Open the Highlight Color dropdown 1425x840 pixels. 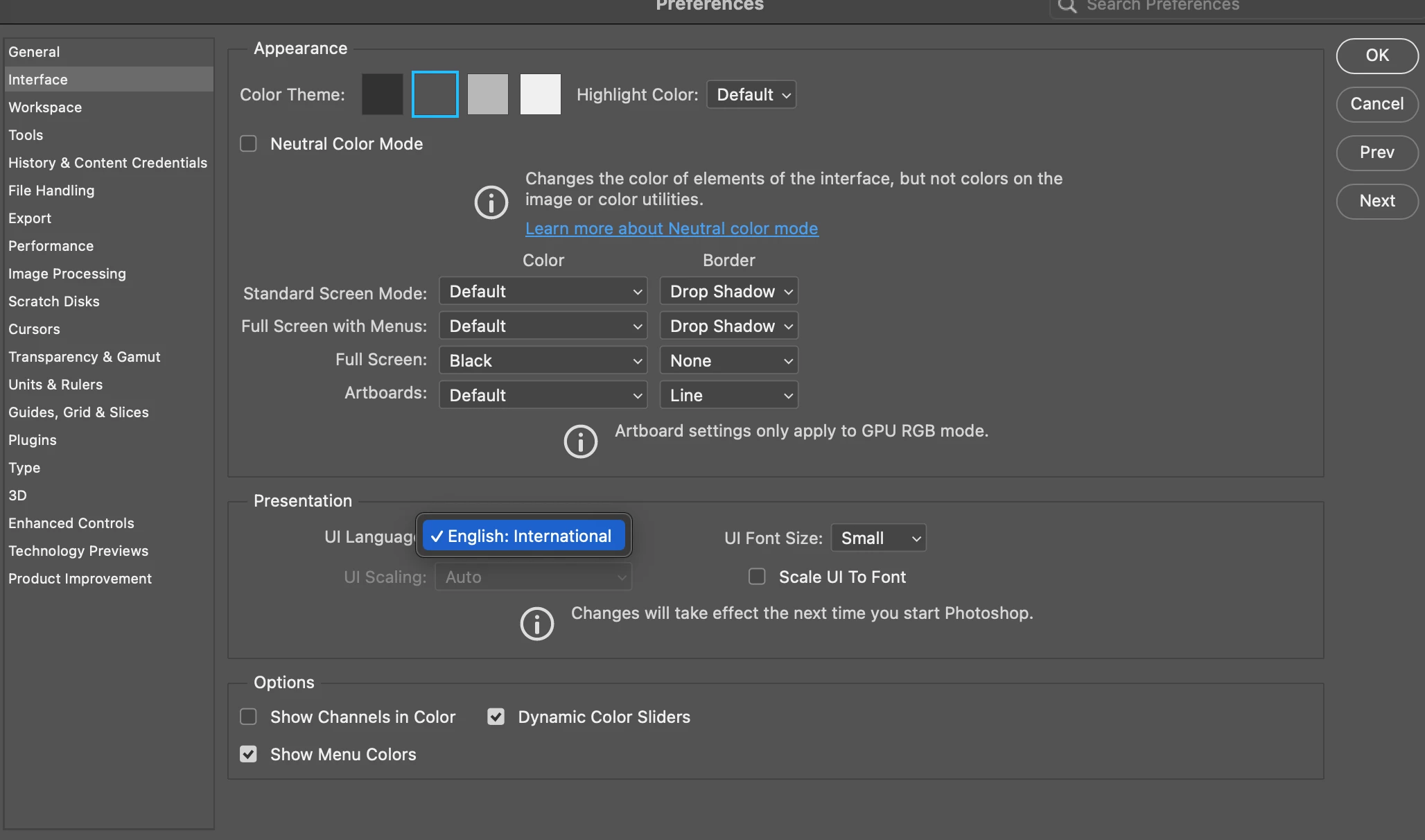pyautogui.click(x=752, y=94)
